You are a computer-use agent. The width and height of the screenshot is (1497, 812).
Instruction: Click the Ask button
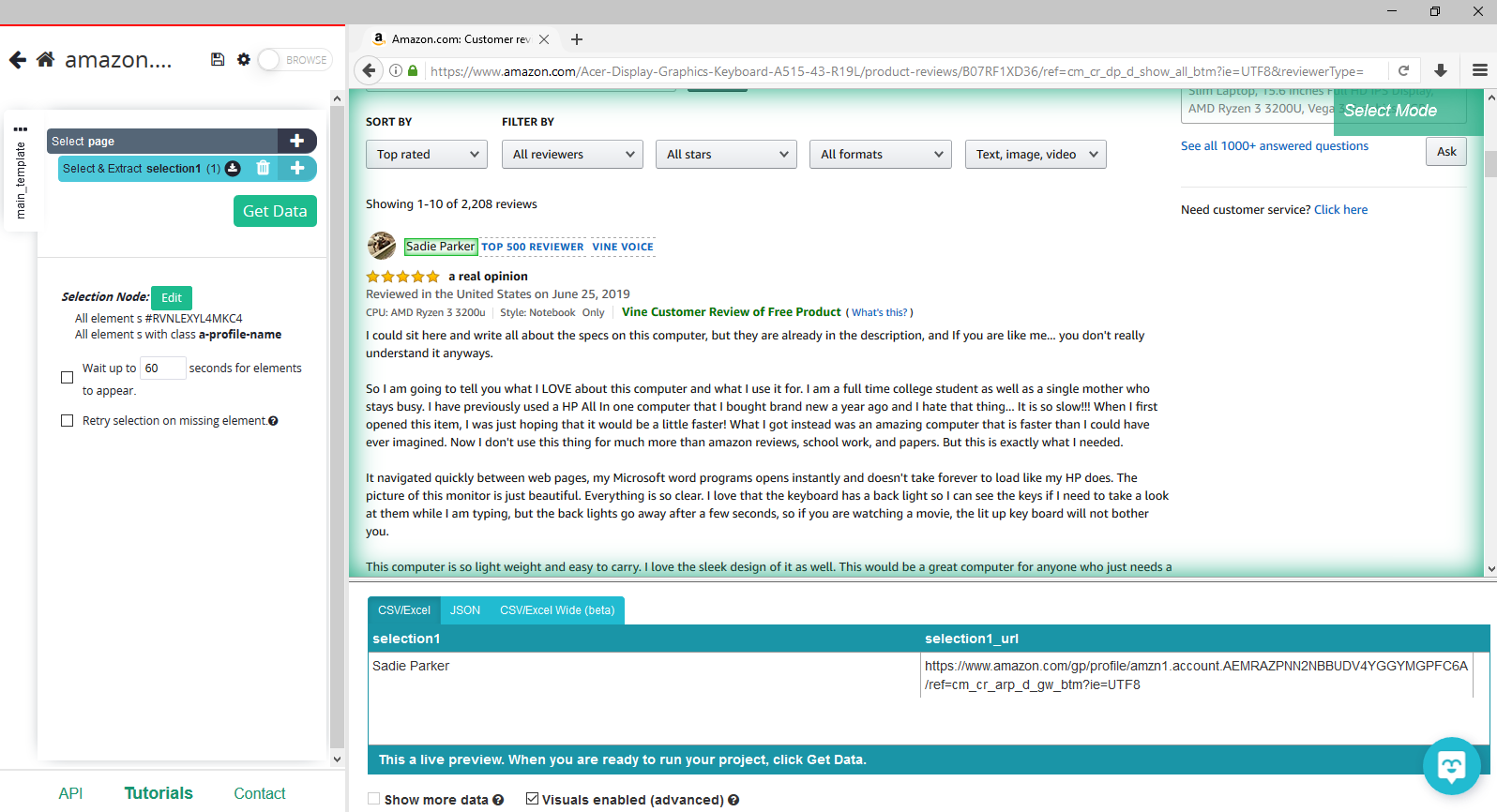1446,152
